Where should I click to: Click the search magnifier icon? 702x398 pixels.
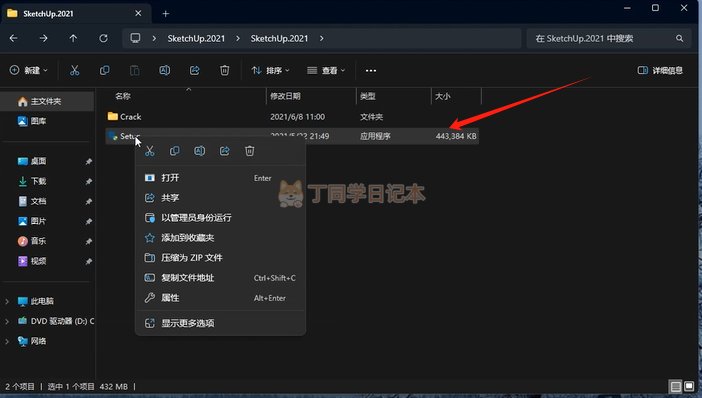point(680,39)
